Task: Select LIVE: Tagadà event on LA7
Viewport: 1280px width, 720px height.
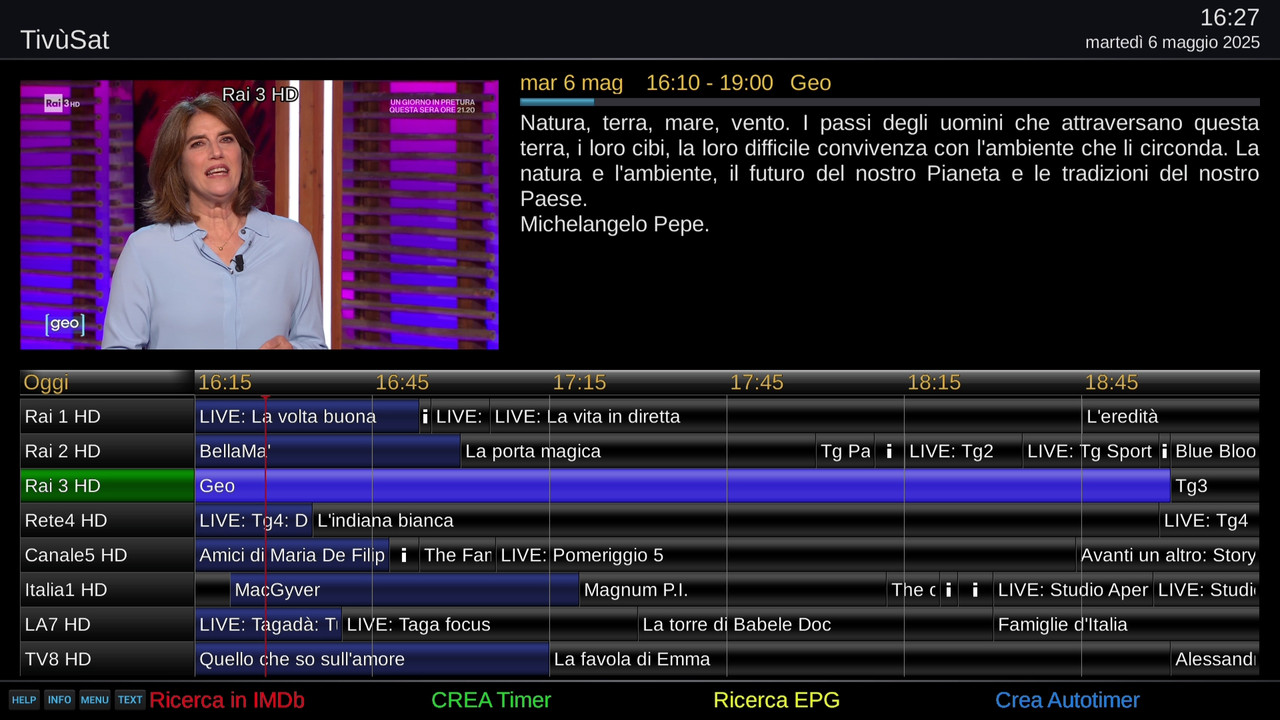Action: tap(268, 624)
